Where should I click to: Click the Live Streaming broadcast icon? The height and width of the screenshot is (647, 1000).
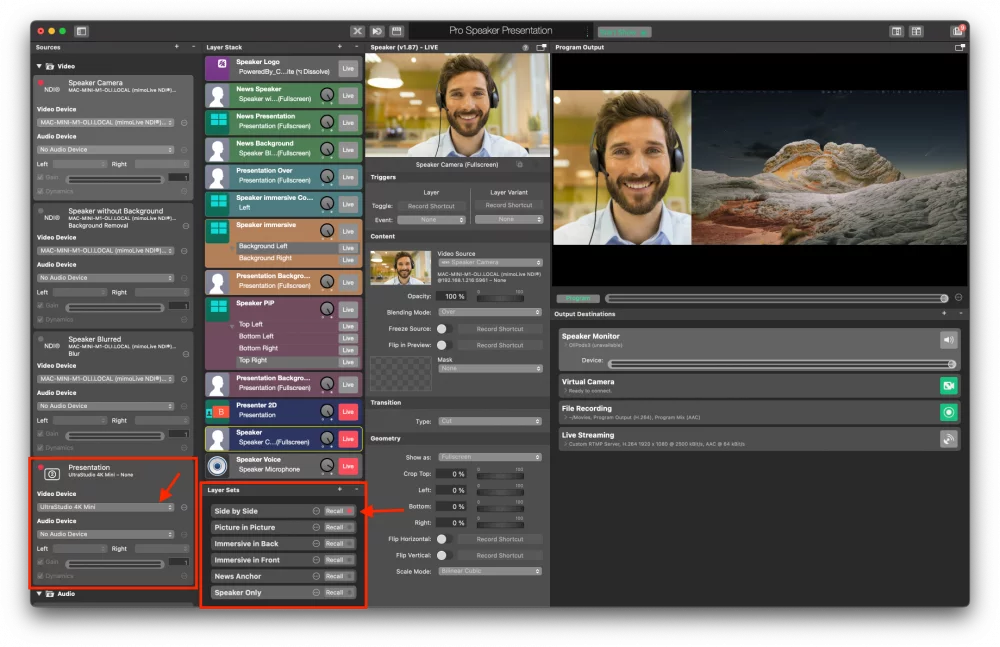(x=948, y=439)
